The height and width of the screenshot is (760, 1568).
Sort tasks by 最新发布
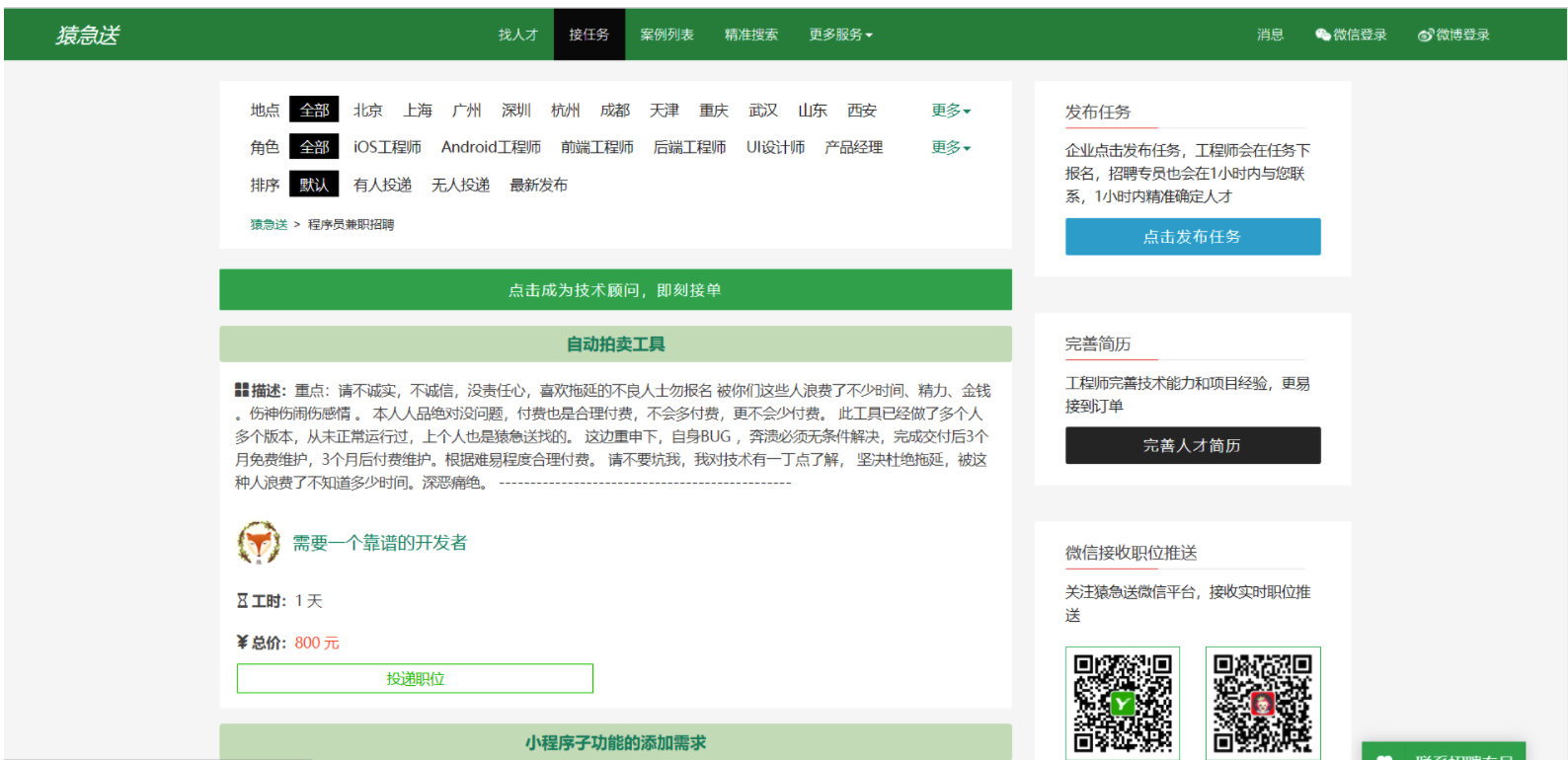coord(538,185)
